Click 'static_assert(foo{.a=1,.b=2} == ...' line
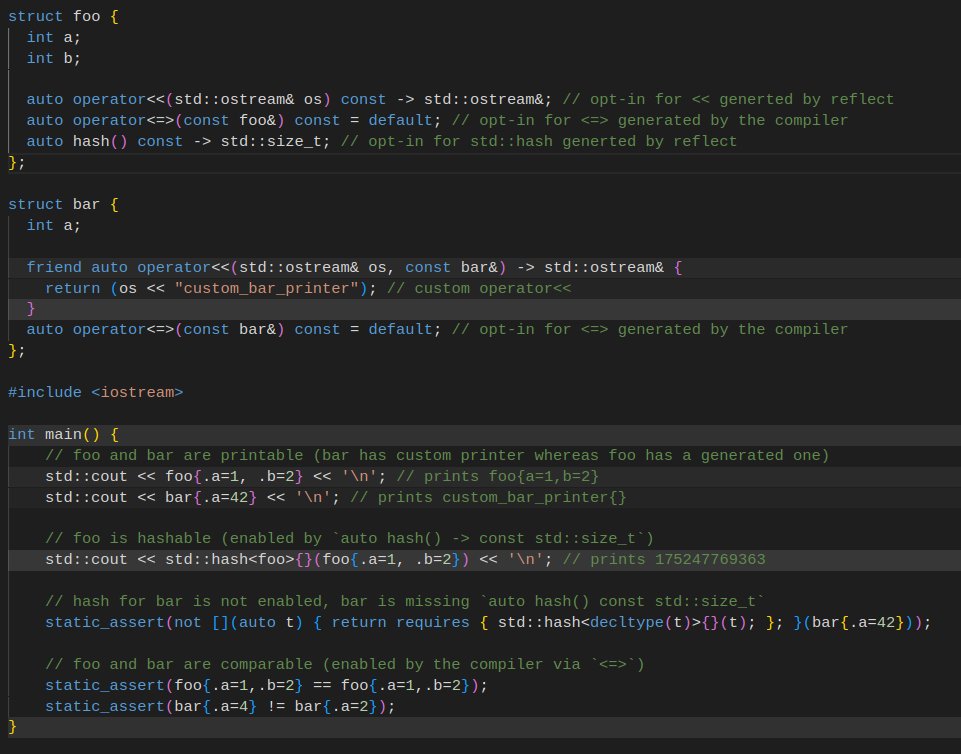The width and height of the screenshot is (961, 754). 266,685
